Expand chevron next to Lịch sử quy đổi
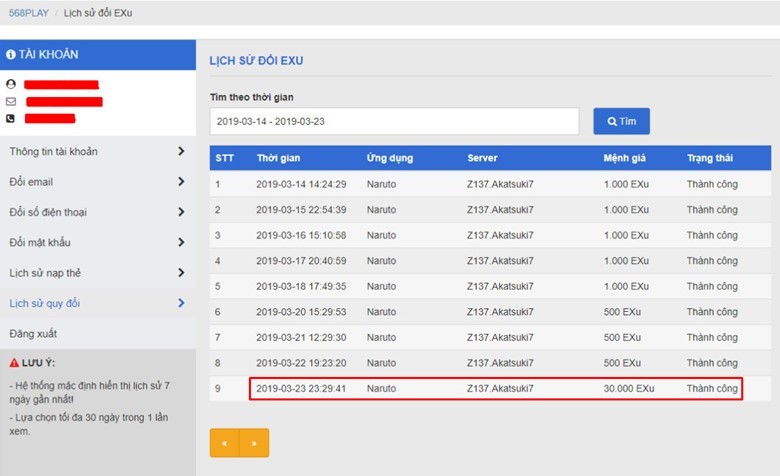This screenshot has width=780, height=476. click(x=181, y=303)
